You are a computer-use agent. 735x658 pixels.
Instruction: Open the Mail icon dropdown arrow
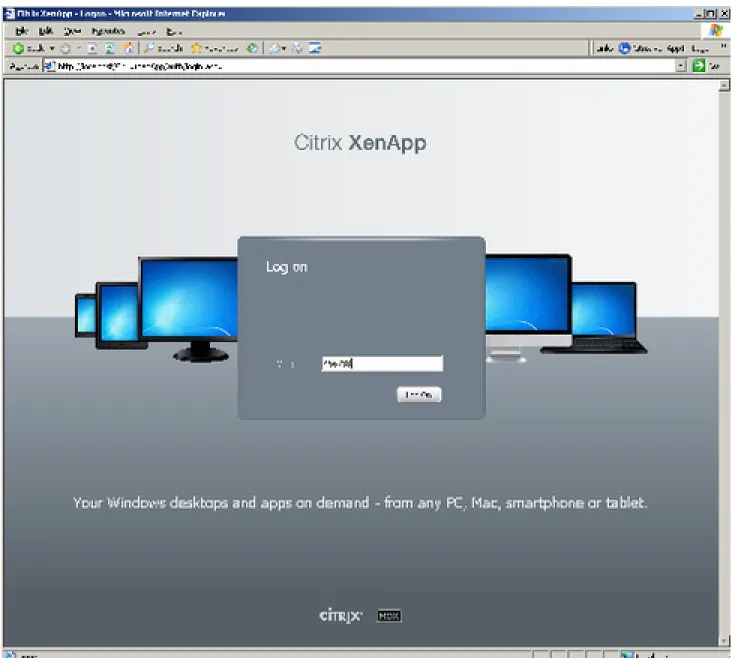click(284, 48)
